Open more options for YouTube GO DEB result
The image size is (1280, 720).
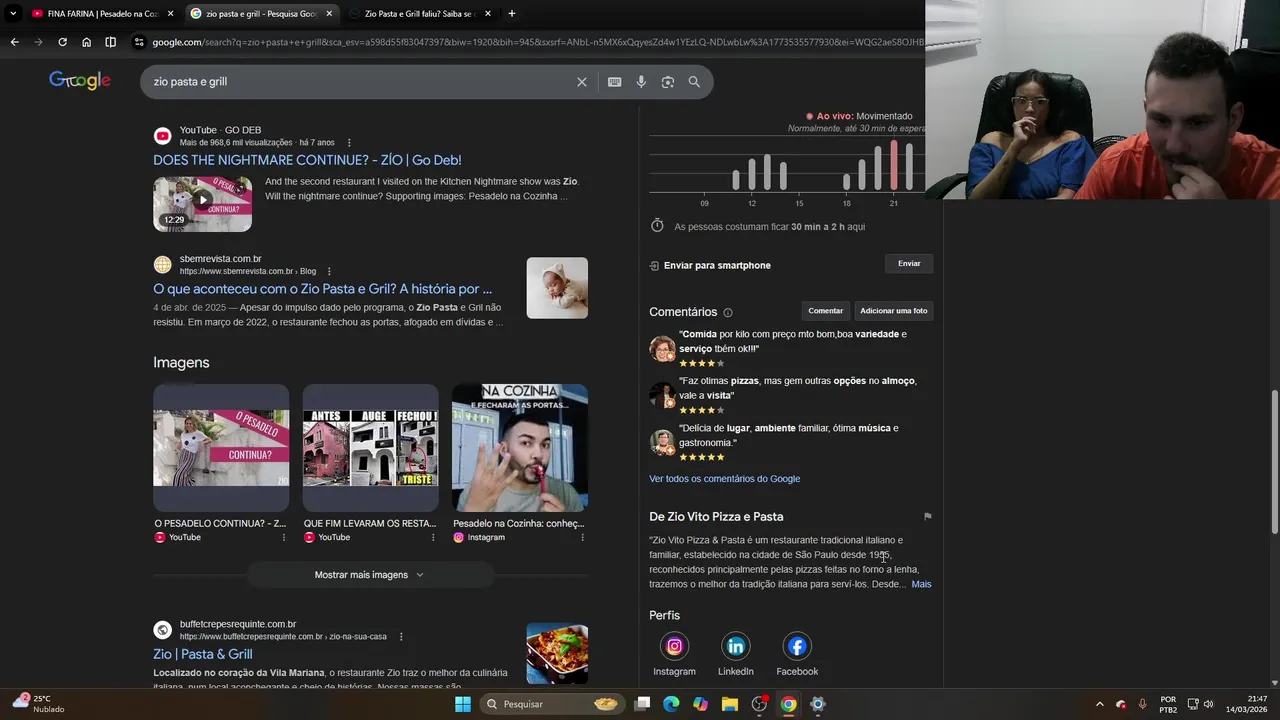click(349, 143)
